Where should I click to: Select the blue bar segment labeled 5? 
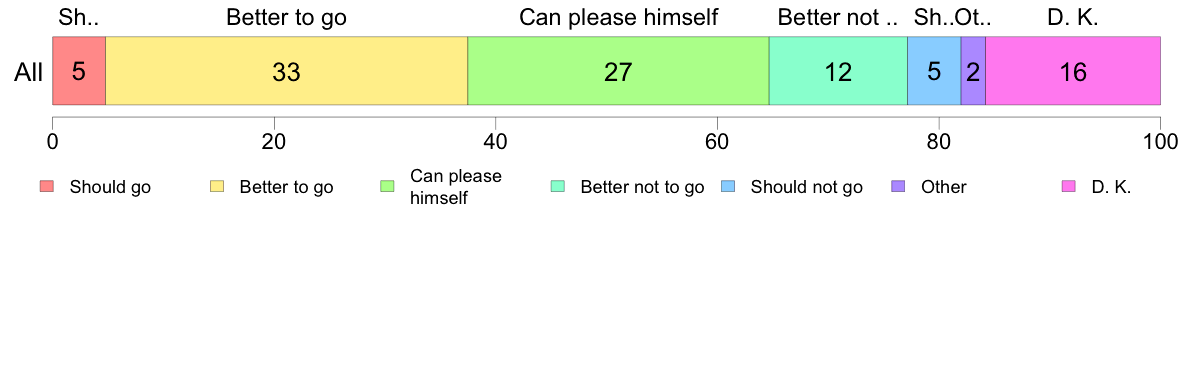pyautogui.click(x=934, y=70)
